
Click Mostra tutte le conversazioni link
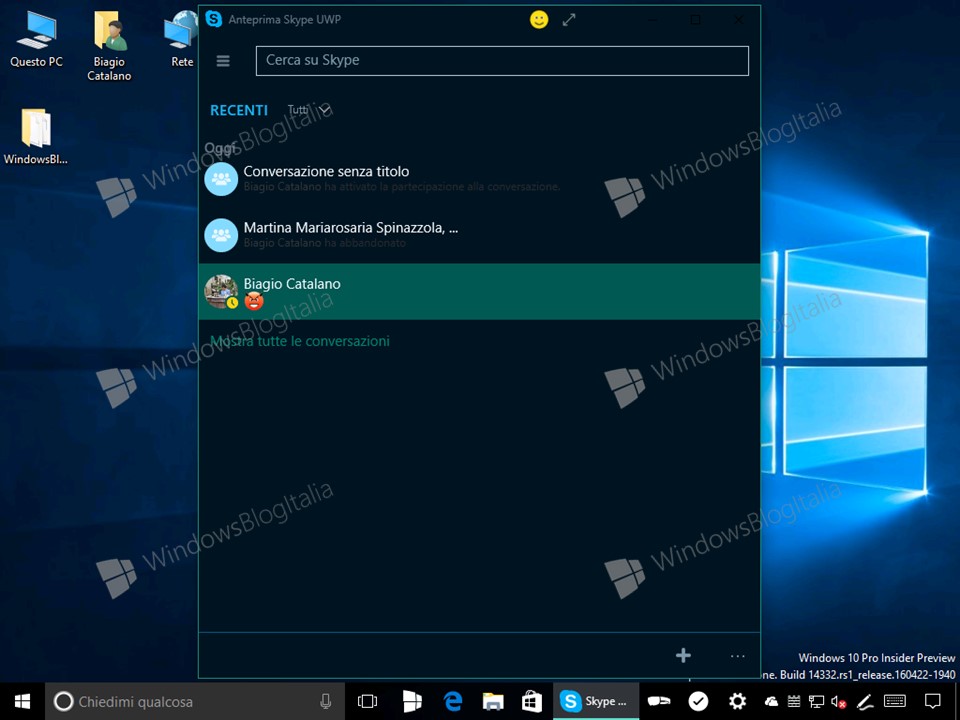click(x=300, y=341)
